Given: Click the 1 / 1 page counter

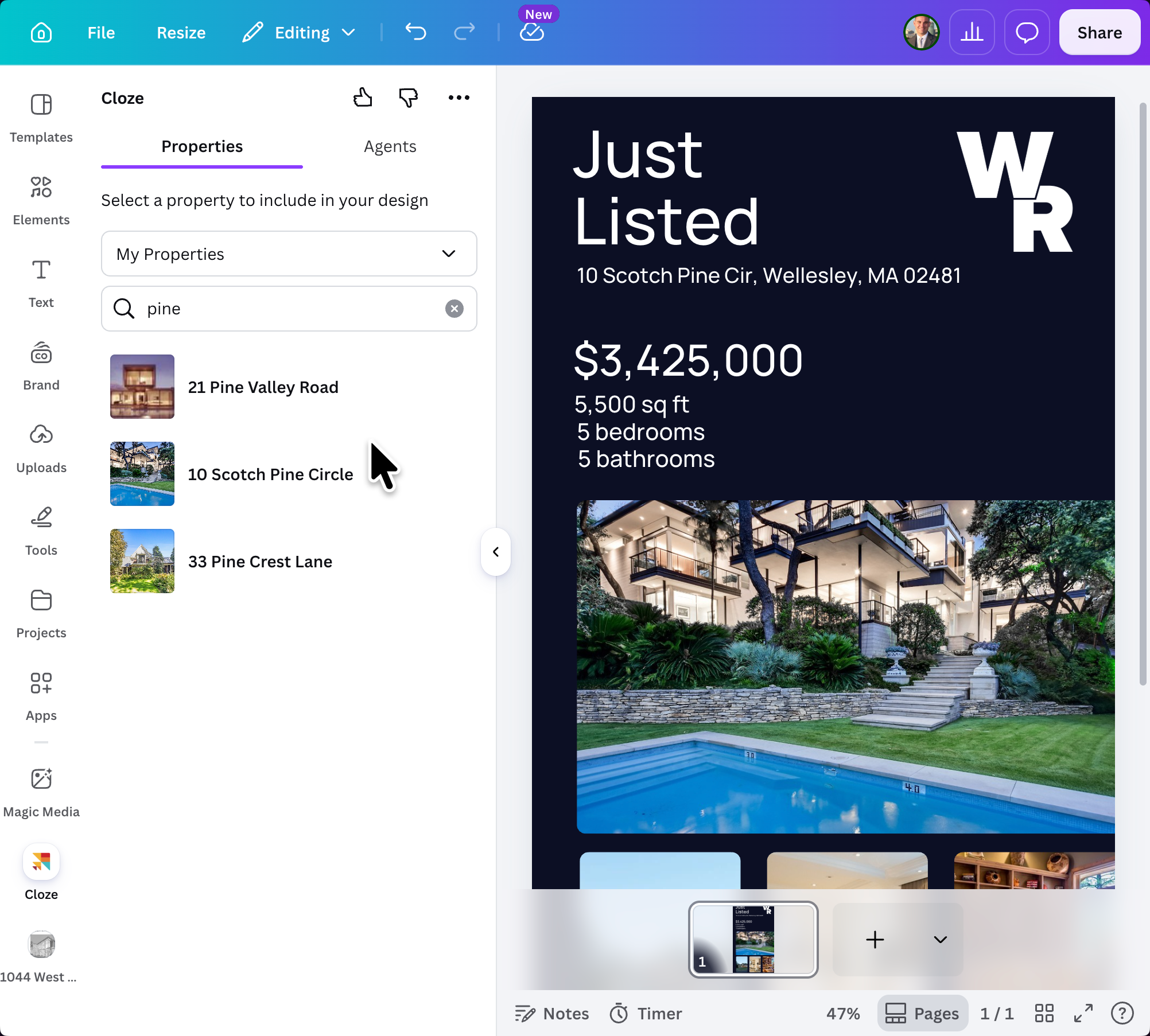Looking at the screenshot, I should [997, 1014].
